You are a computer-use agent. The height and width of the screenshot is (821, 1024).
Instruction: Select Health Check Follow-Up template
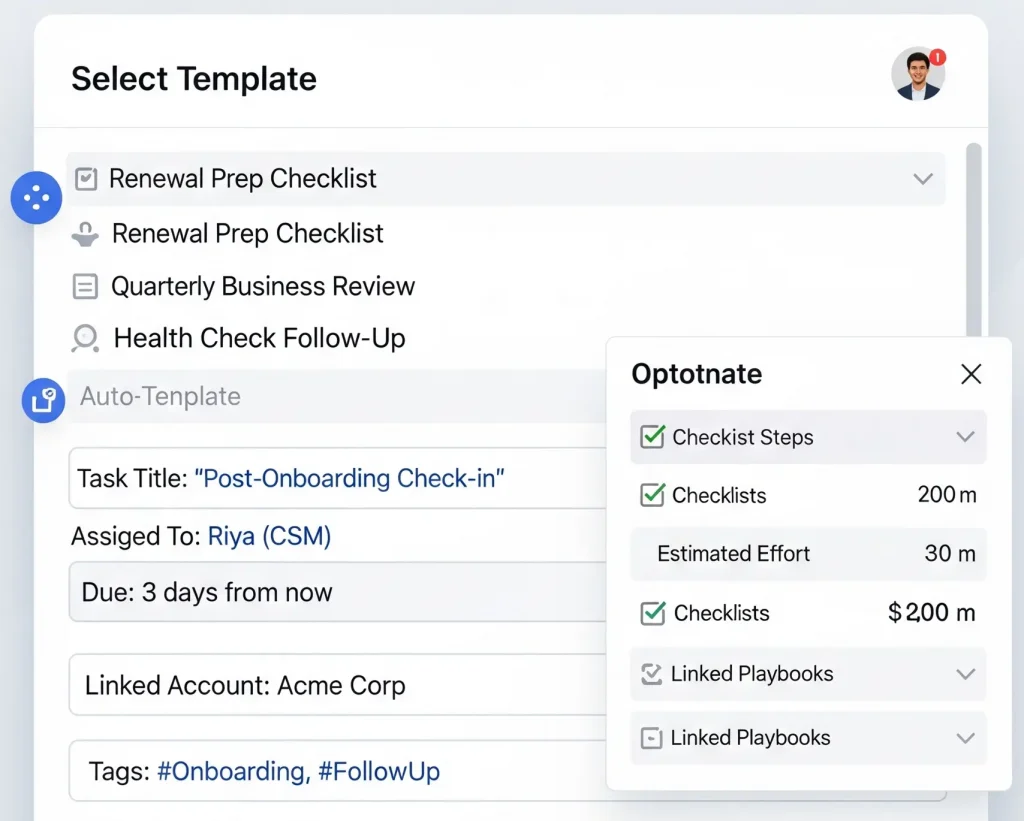tap(259, 339)
